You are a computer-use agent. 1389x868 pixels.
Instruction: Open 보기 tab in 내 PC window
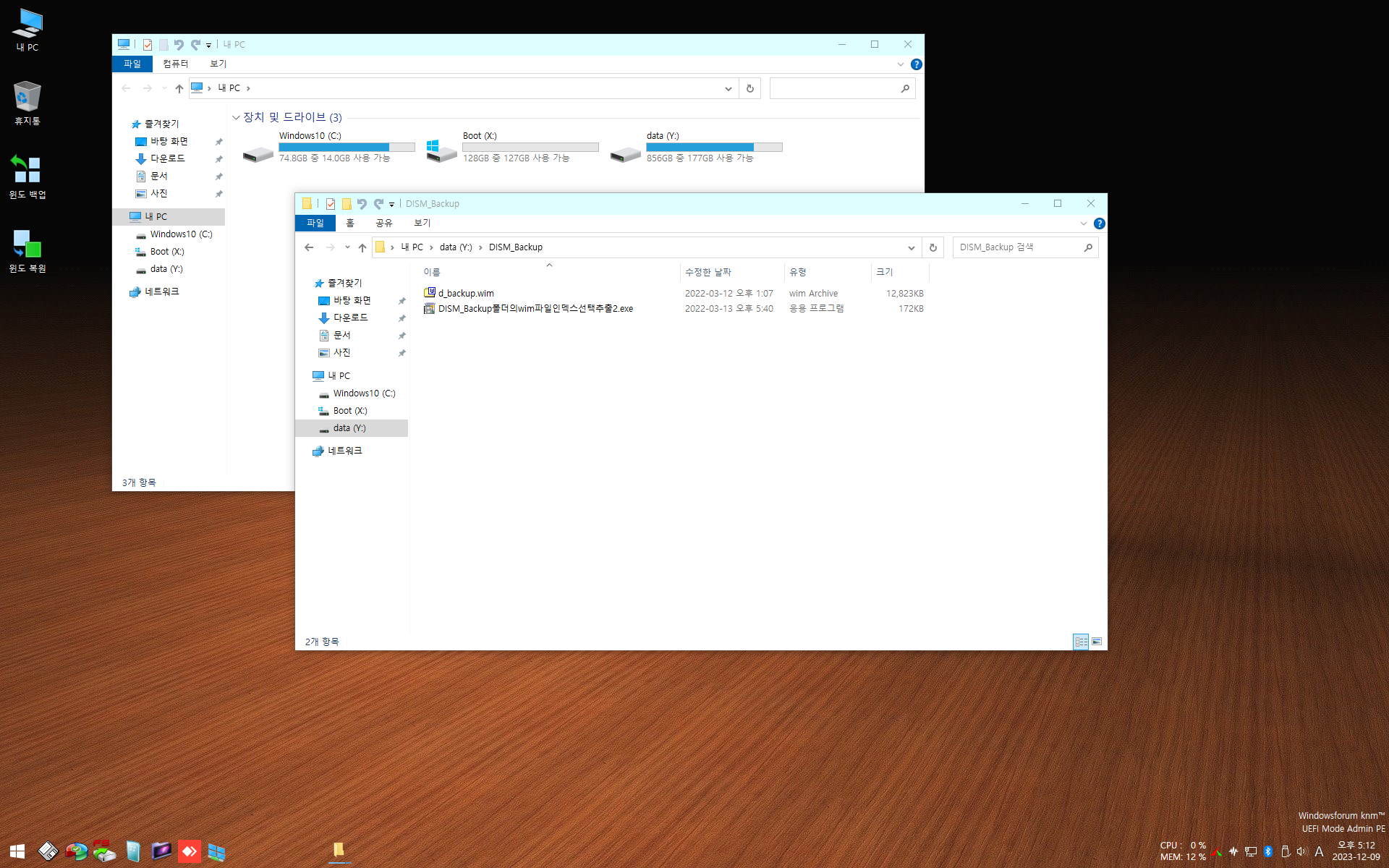click(218, 64)
